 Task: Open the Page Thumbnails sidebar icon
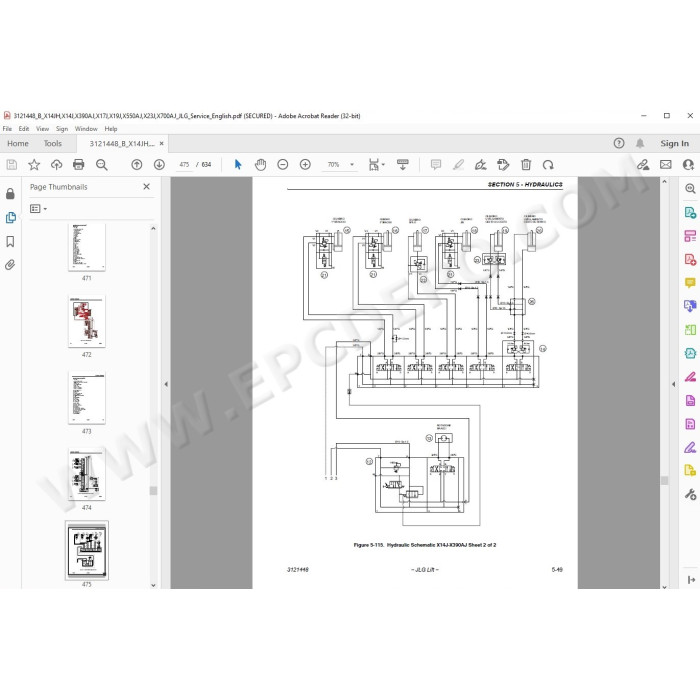10,217
